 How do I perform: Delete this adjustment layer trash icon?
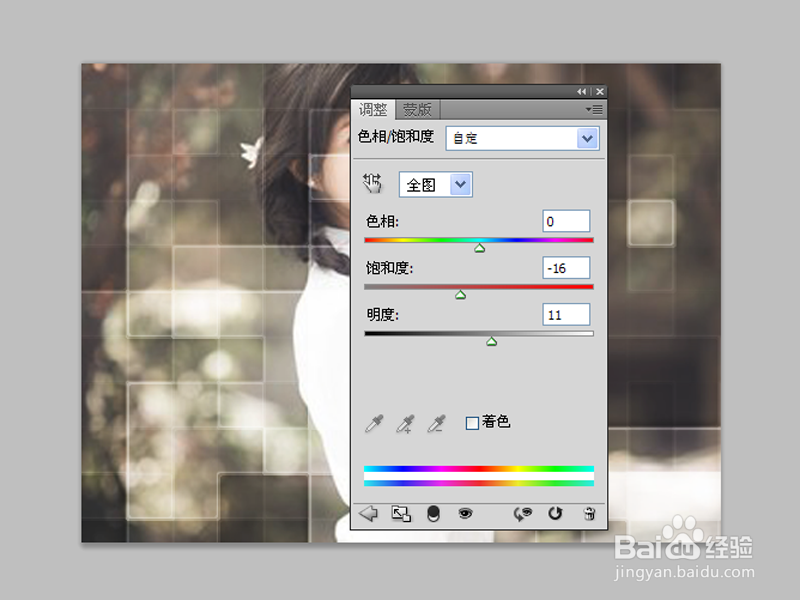pyautogui.click(x=589, y=513)
